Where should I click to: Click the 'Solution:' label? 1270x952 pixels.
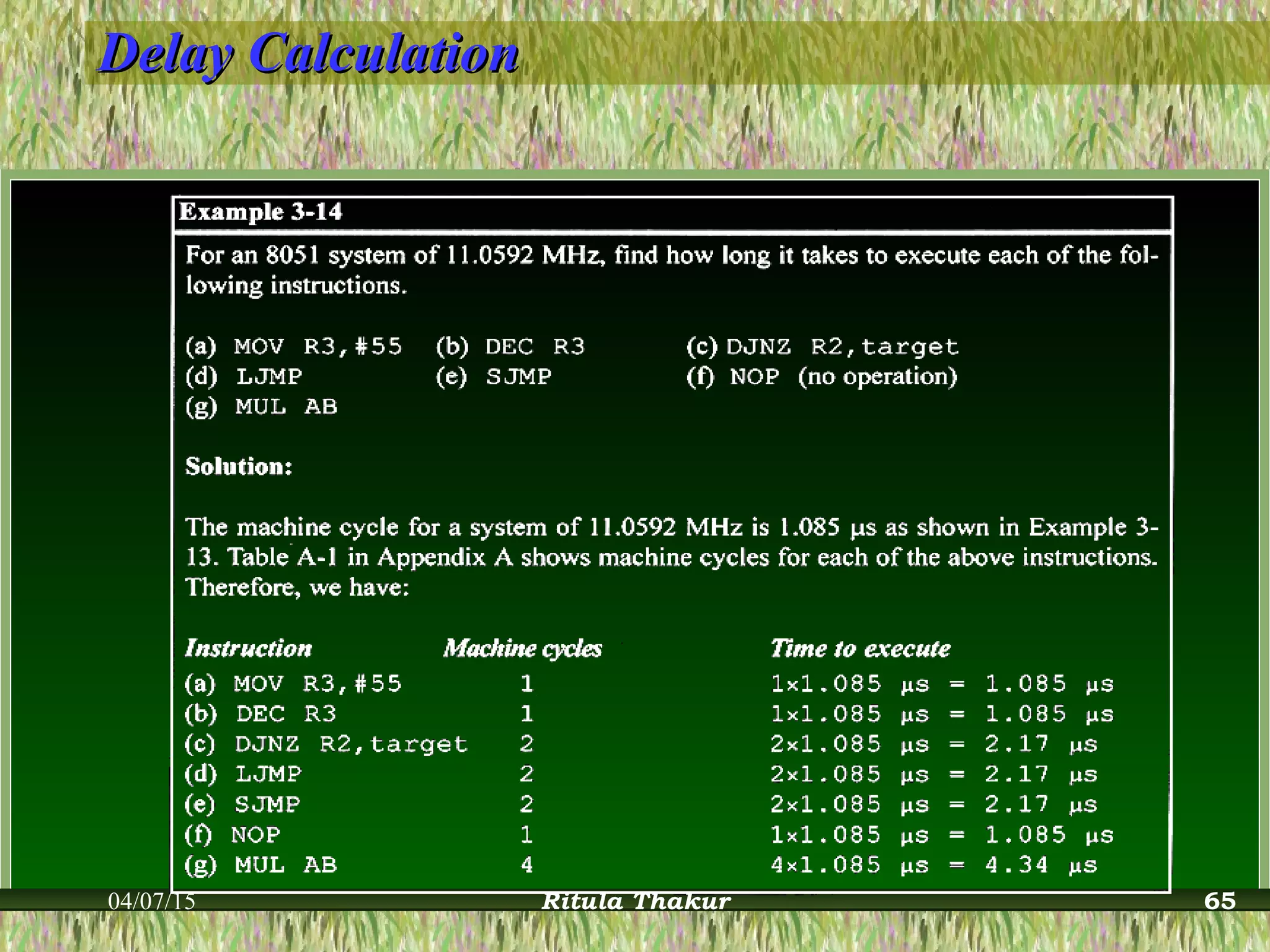[239, 466]
